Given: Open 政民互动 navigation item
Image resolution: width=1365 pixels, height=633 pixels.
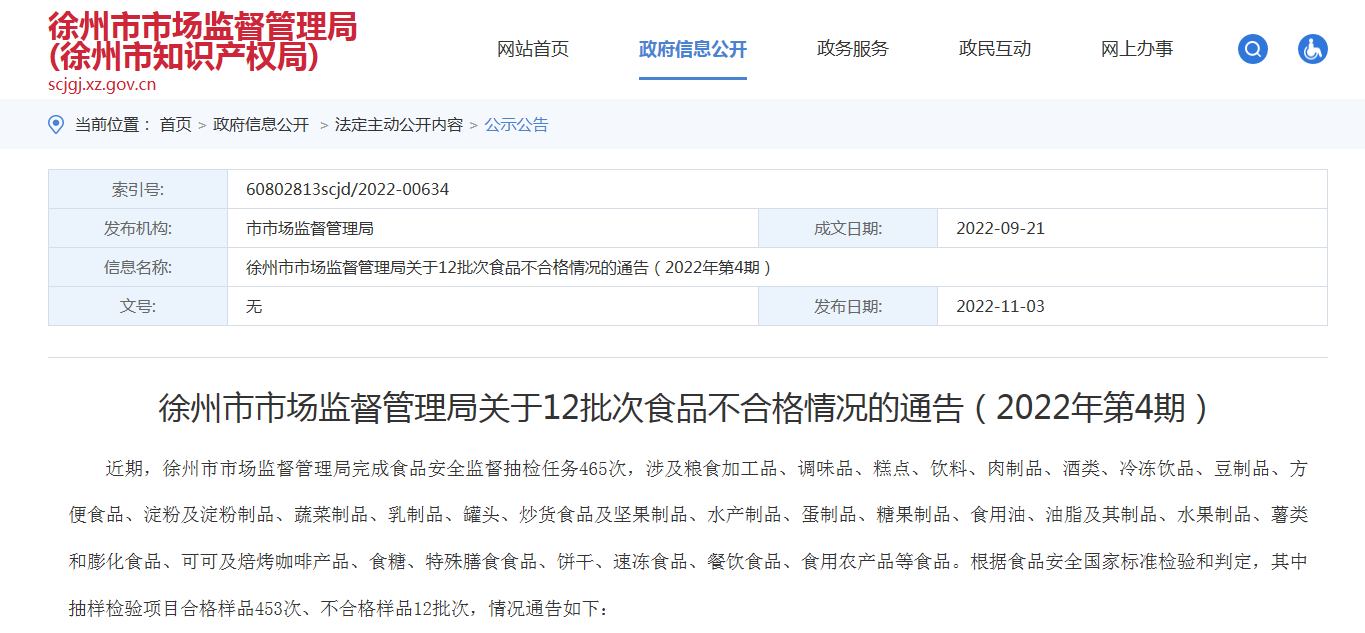Looking at the screenshot, I should click(x=995, y=49).
